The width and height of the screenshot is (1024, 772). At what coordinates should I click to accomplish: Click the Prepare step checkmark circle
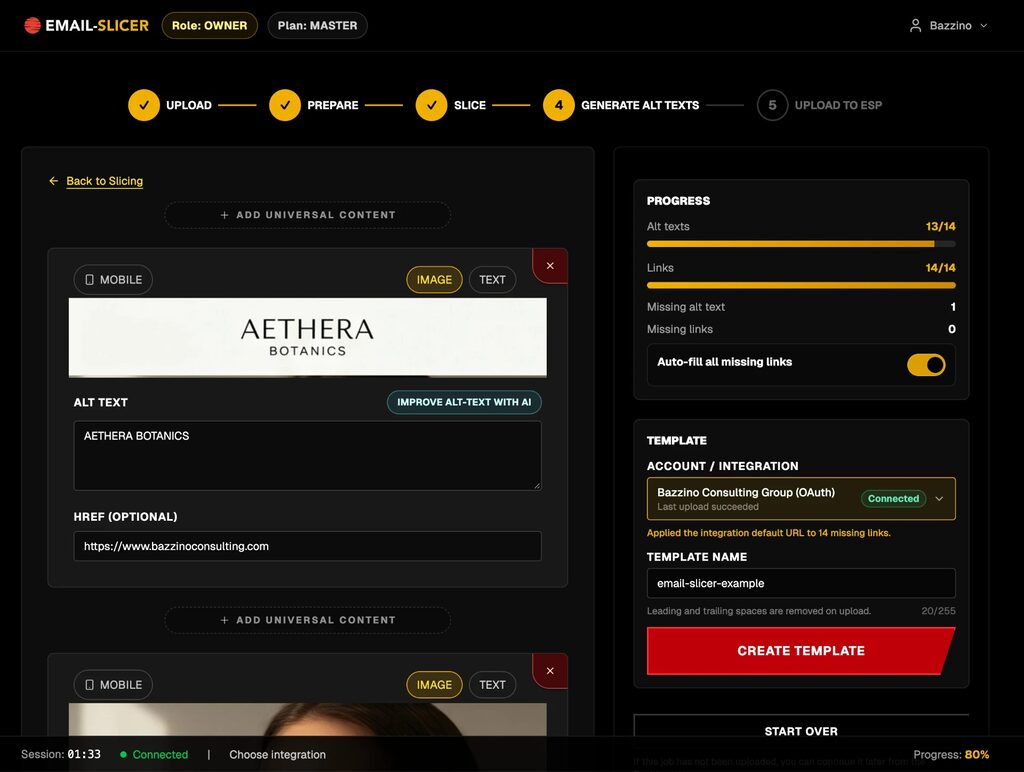tap(285, 105)
